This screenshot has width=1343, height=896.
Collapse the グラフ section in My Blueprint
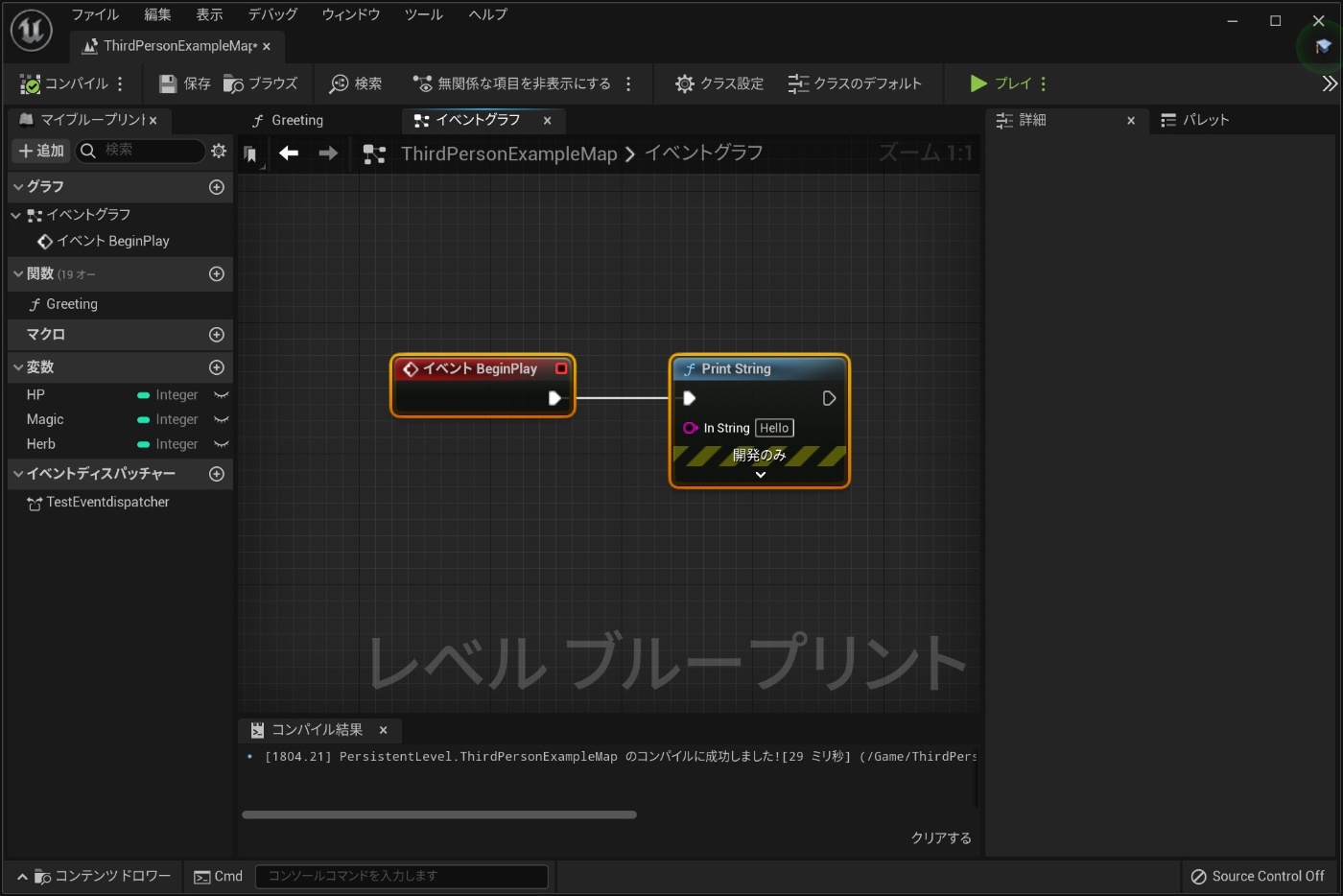pos(17,186)
